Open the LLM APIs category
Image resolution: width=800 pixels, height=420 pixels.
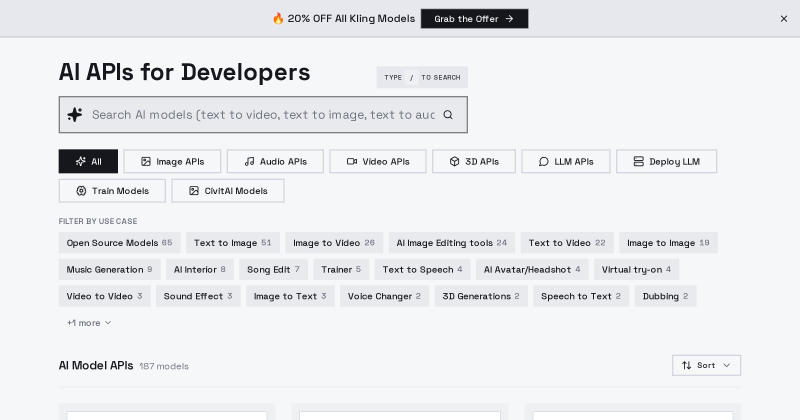[566, 161]
